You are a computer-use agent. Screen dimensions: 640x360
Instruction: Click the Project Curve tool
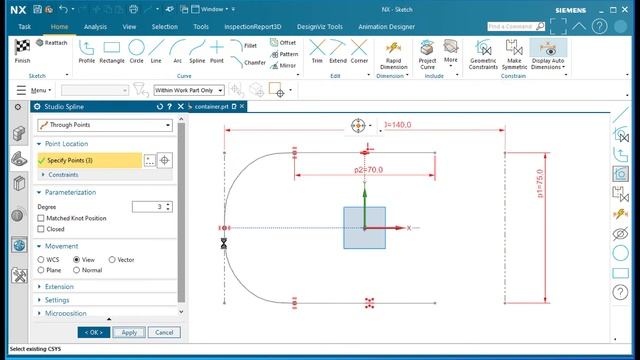click(x=427, y=55)
